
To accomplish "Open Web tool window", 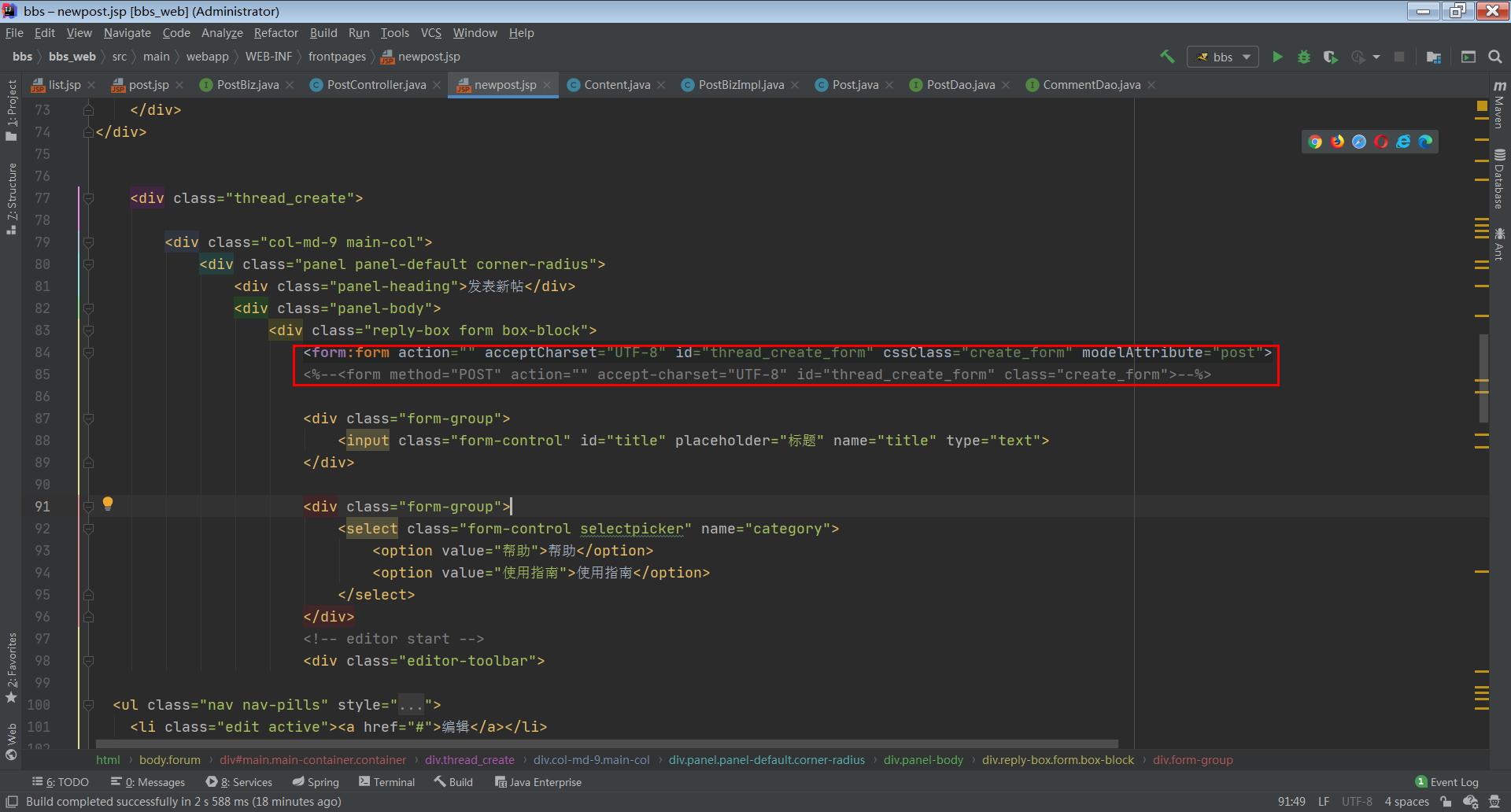I will (x=11, y=742).
